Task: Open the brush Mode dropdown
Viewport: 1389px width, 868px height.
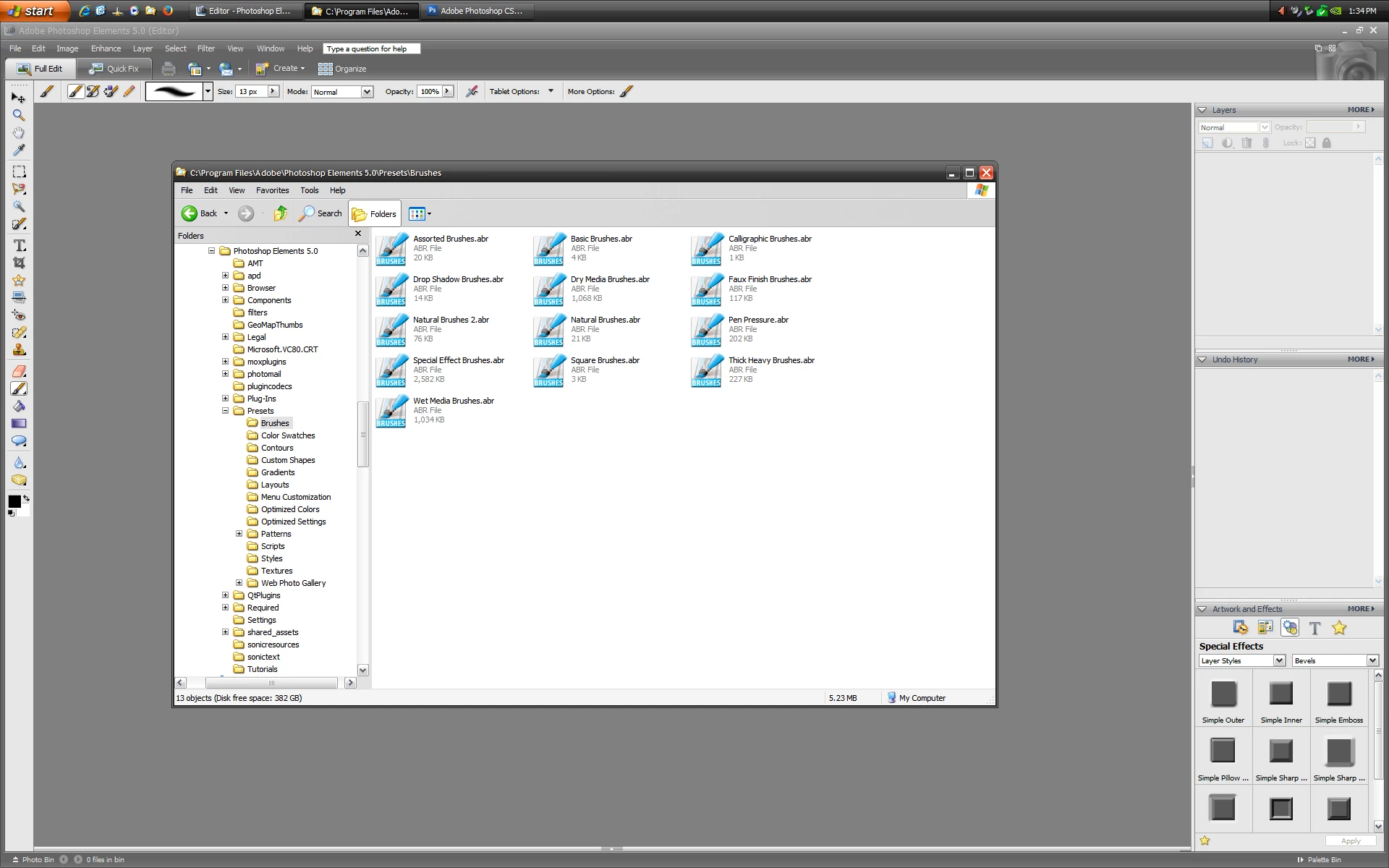Action: tap(367, 92)
